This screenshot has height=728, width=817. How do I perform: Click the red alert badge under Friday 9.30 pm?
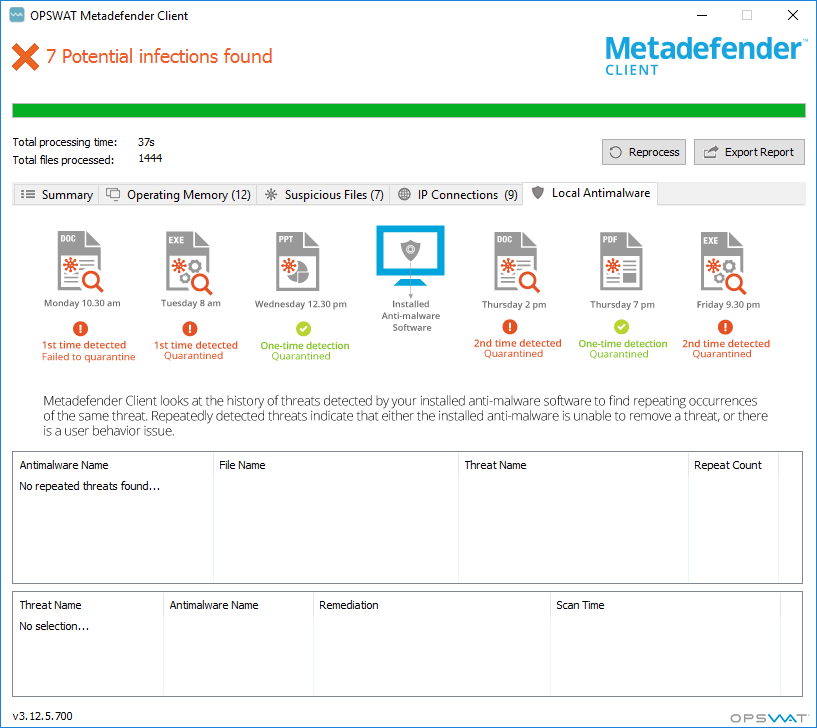coord(725,327)
